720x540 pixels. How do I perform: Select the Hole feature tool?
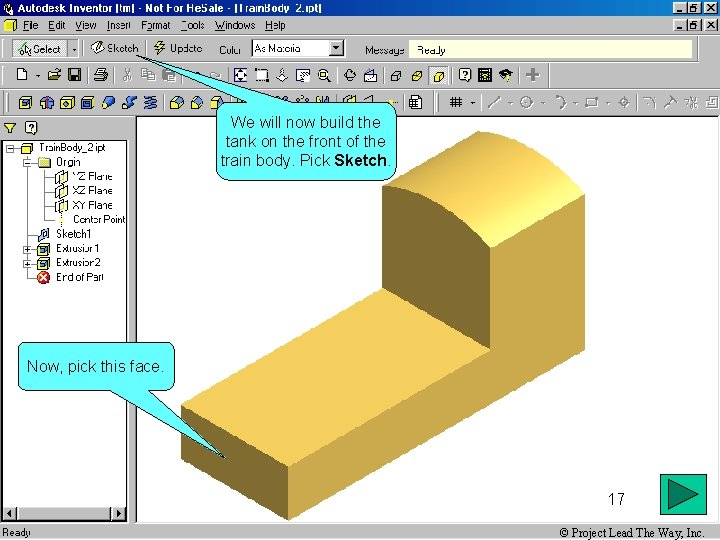[67, 102]
